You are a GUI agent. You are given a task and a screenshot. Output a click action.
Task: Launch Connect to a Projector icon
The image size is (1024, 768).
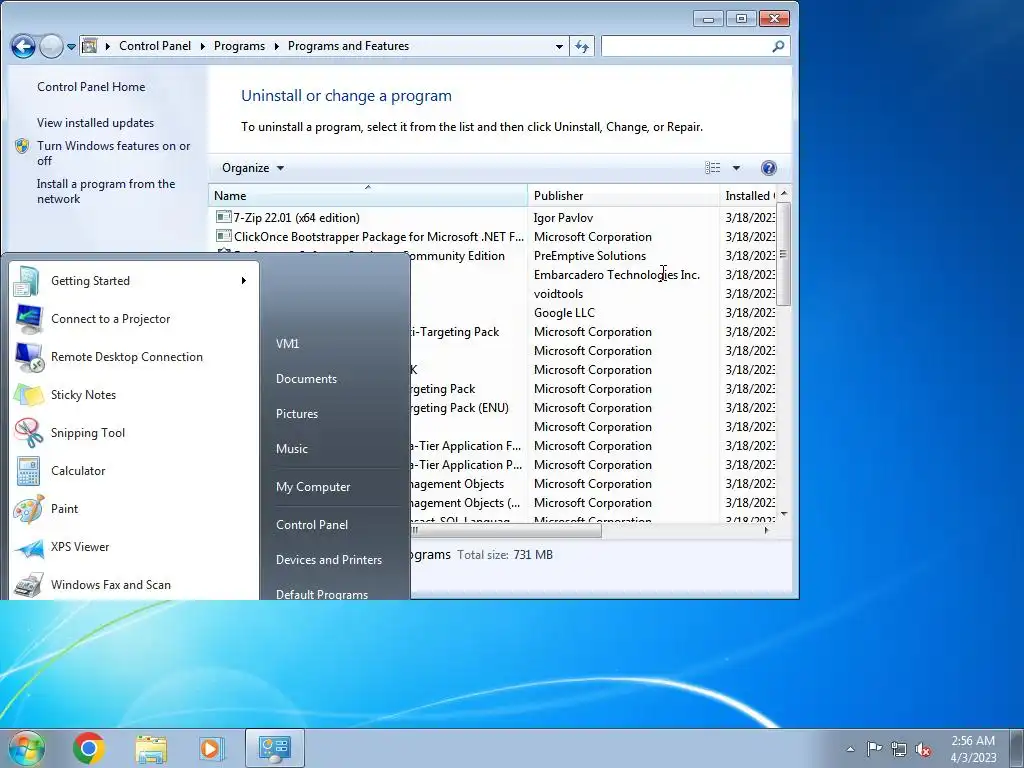coord(28,319)
